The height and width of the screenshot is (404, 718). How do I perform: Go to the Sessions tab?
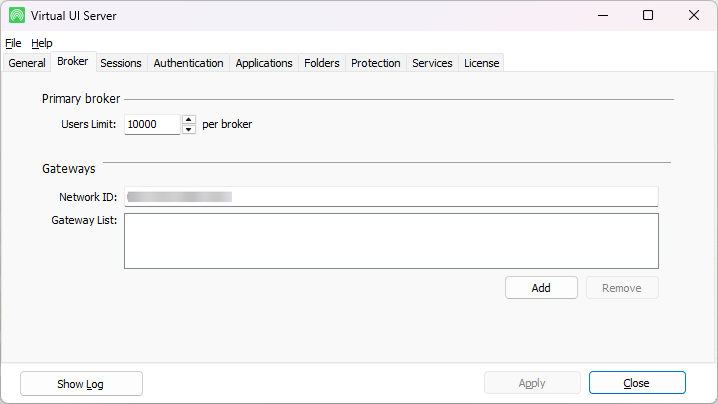121,63
